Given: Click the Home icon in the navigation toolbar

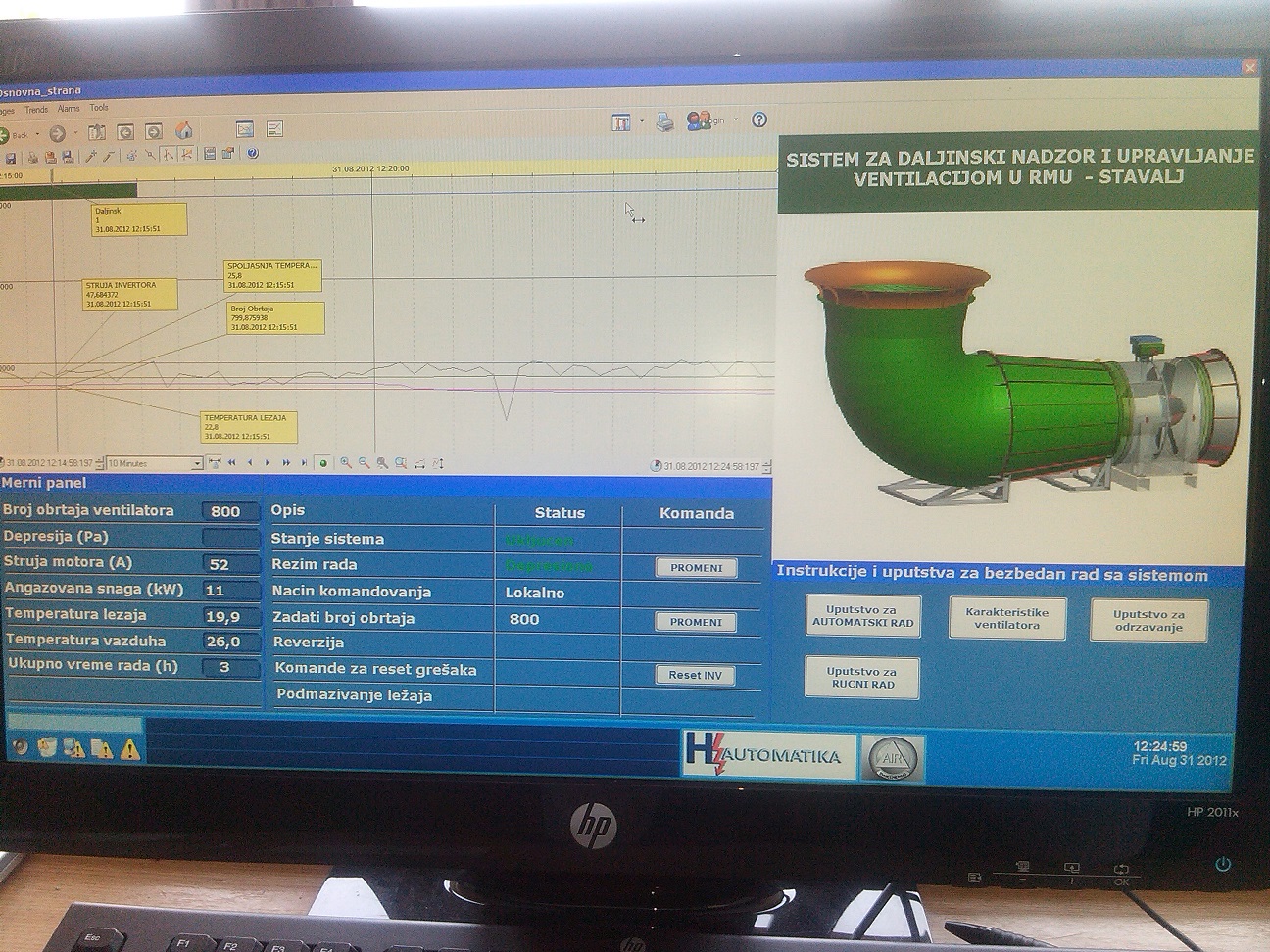Looking at the screenshot, I should (183, 130).
